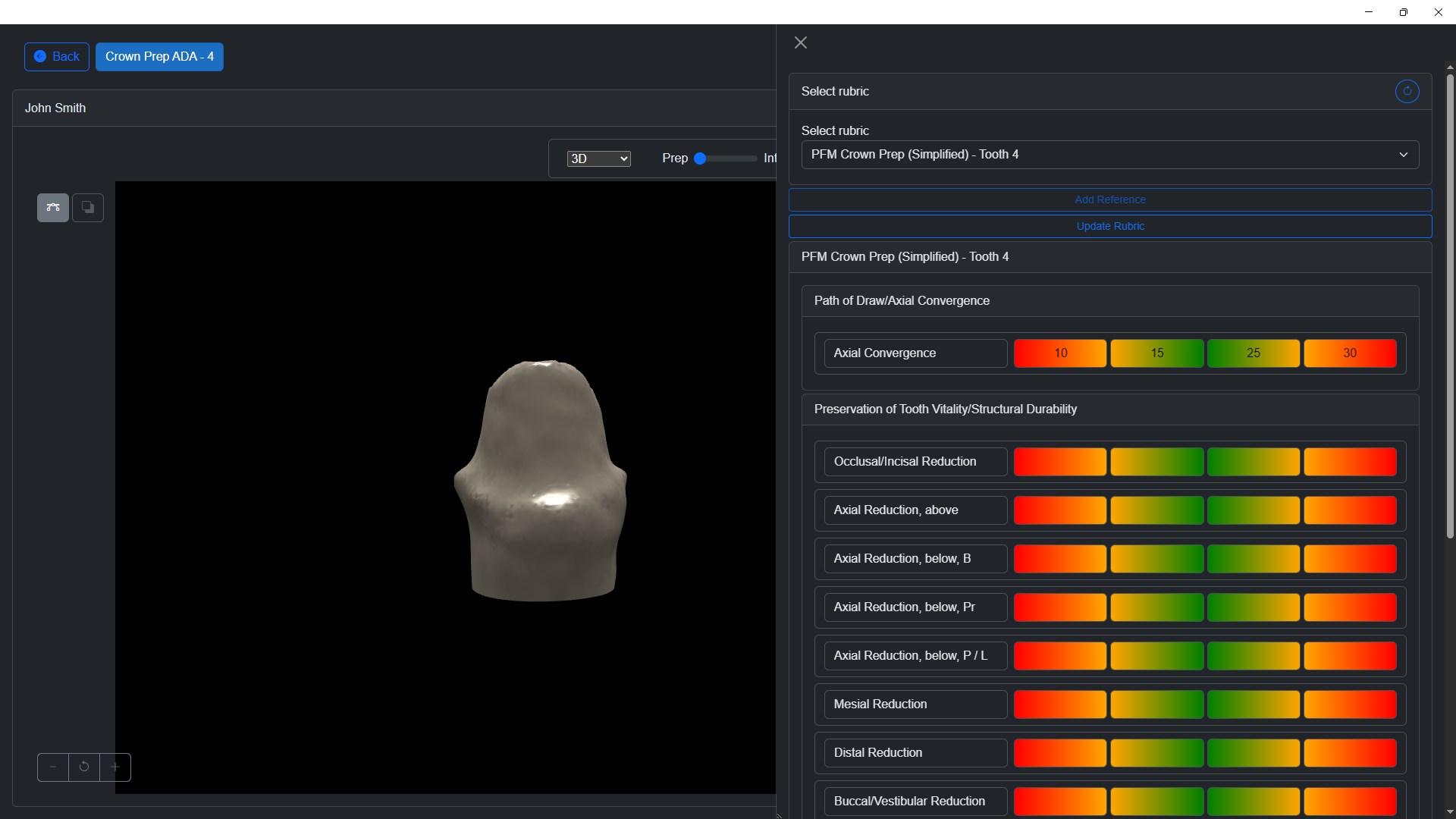Select the Axial Convergence 25 swatch
This screenshot has height=819, width=1456.
coord(1253,353)
